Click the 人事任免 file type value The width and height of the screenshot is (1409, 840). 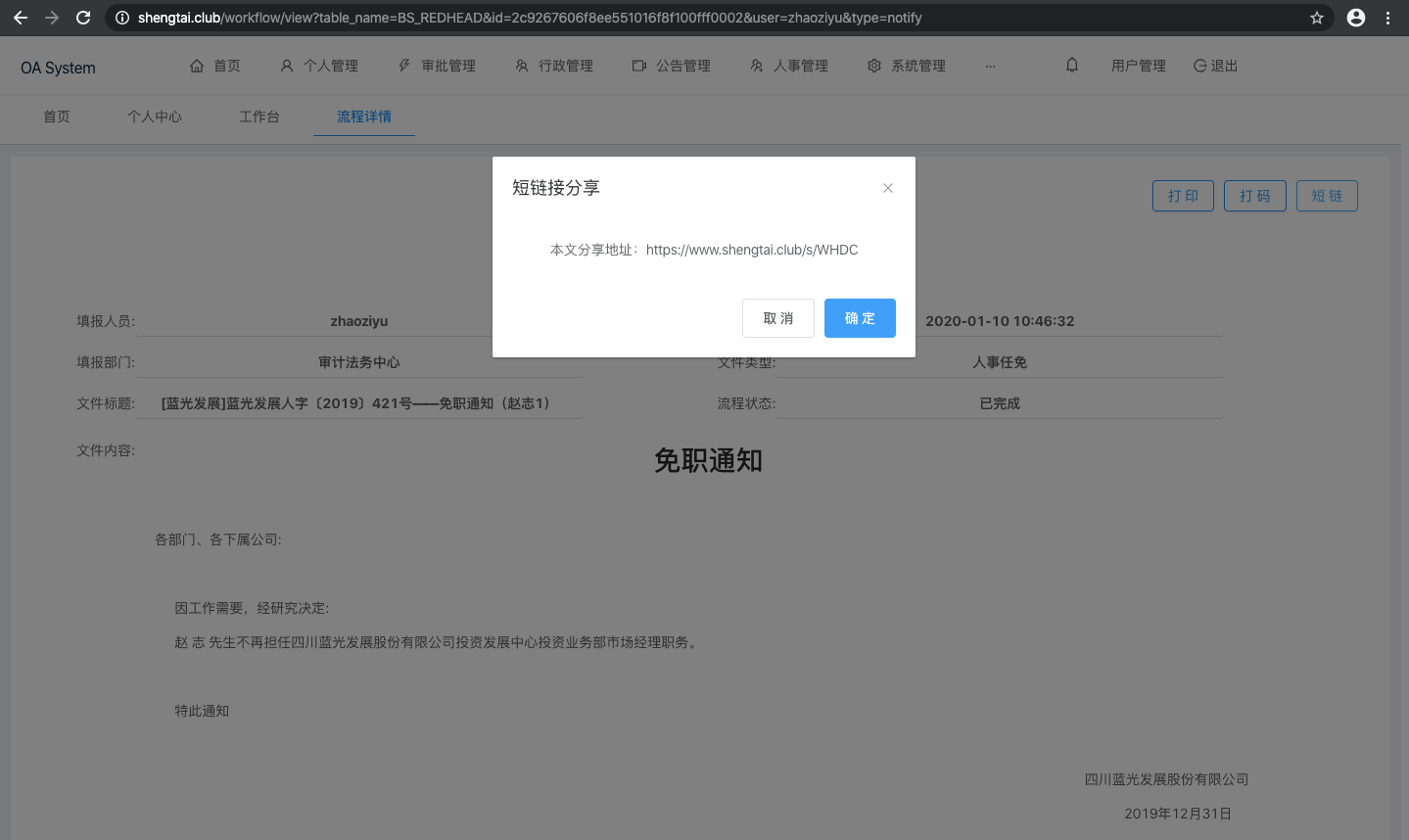[x=1000, y=362]
